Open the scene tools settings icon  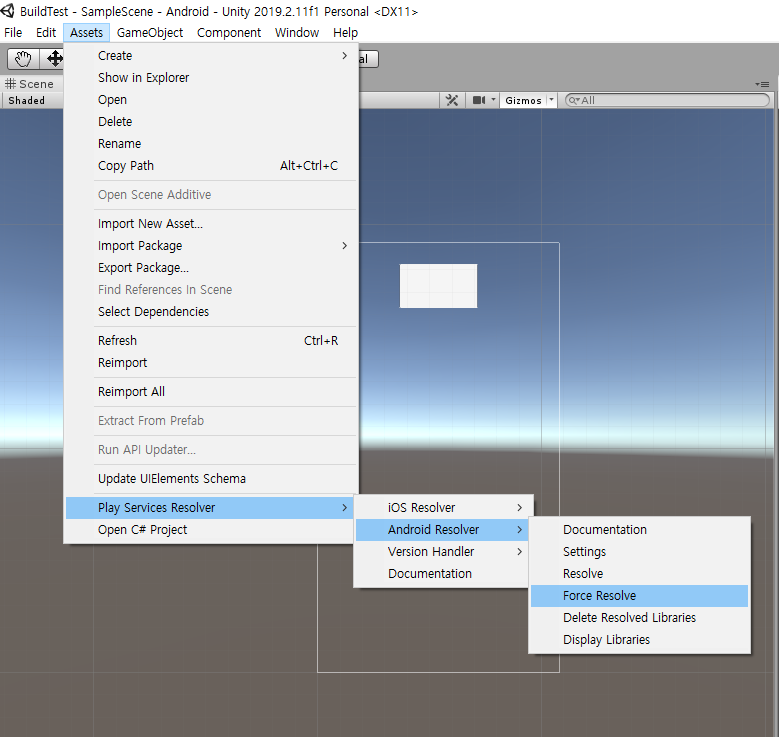coord(452,100)
